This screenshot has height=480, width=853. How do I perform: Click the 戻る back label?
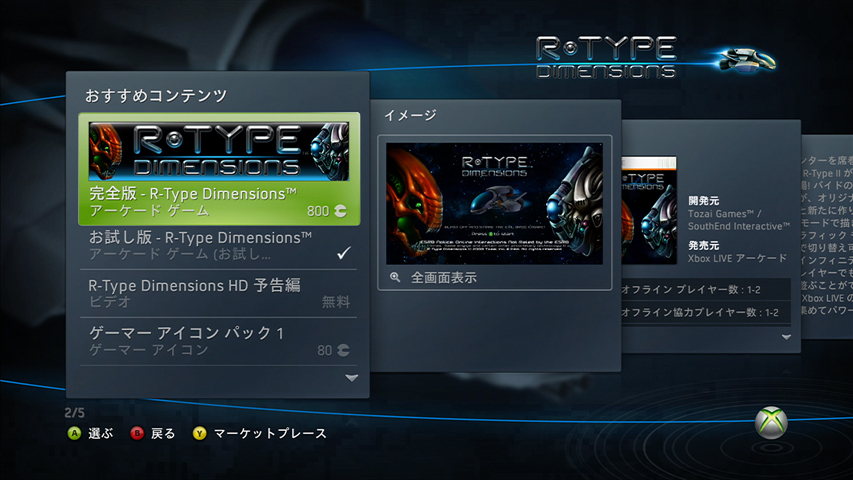163,434
